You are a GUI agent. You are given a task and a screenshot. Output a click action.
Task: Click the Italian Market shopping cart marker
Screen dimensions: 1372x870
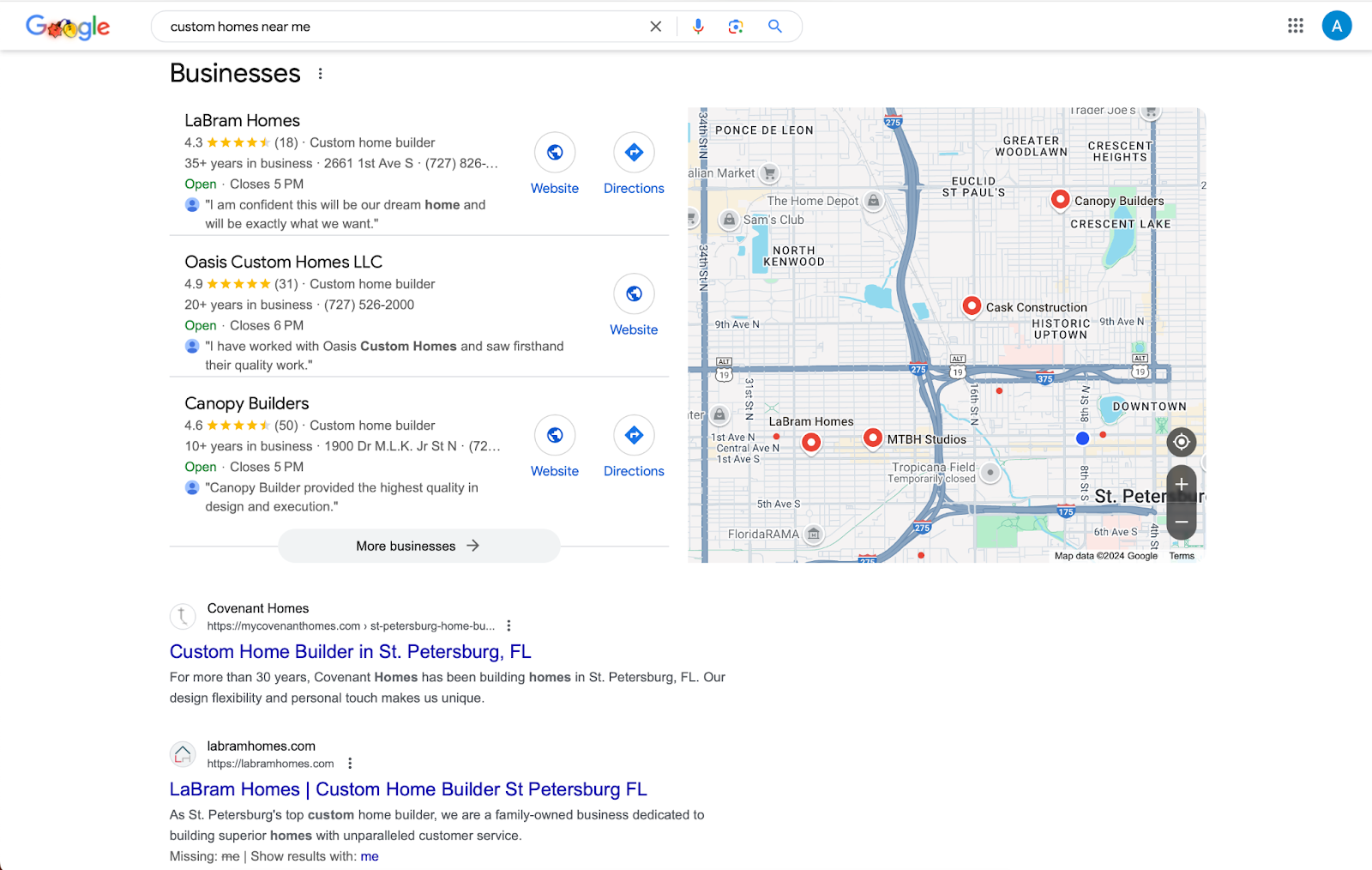(770, 173)
